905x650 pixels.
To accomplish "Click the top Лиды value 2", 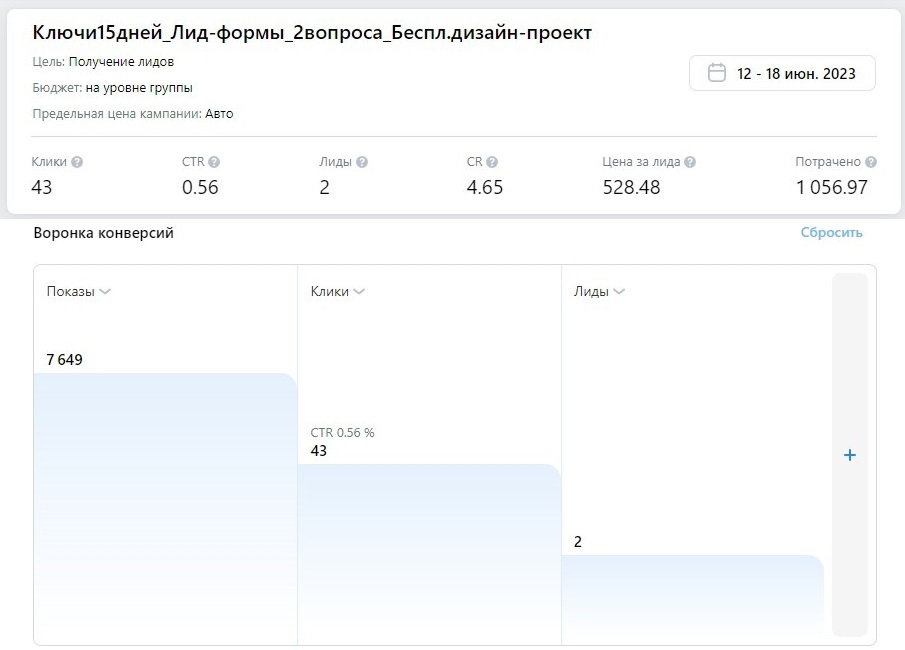I will (324, 188).
